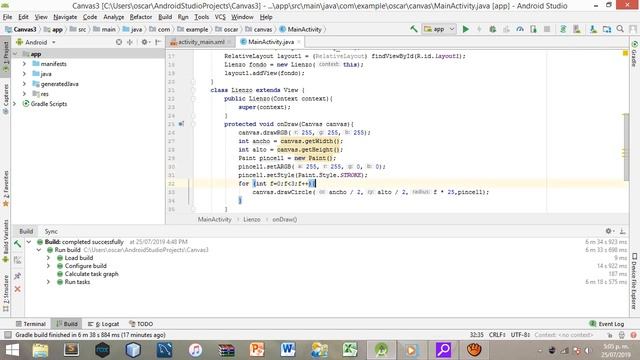This screenshot has height=360, width=640.
Task: Expand the manifests folder
Action: click(x=24, y=64)
